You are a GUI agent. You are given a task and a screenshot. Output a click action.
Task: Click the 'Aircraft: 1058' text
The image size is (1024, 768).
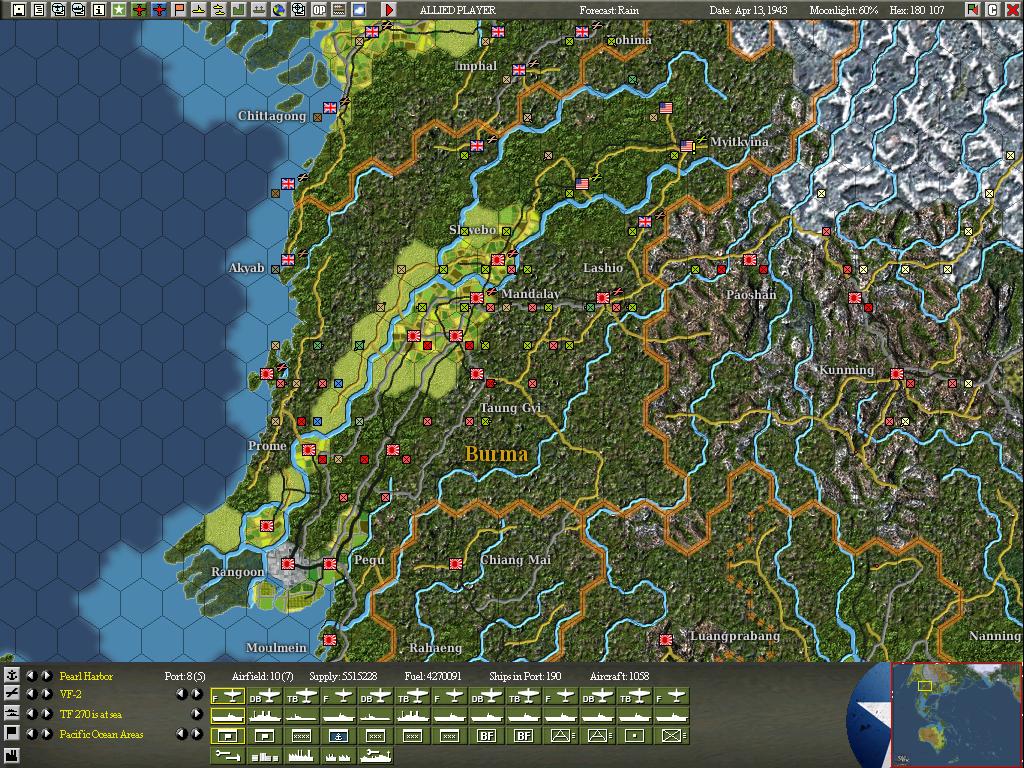click(619, 676)
